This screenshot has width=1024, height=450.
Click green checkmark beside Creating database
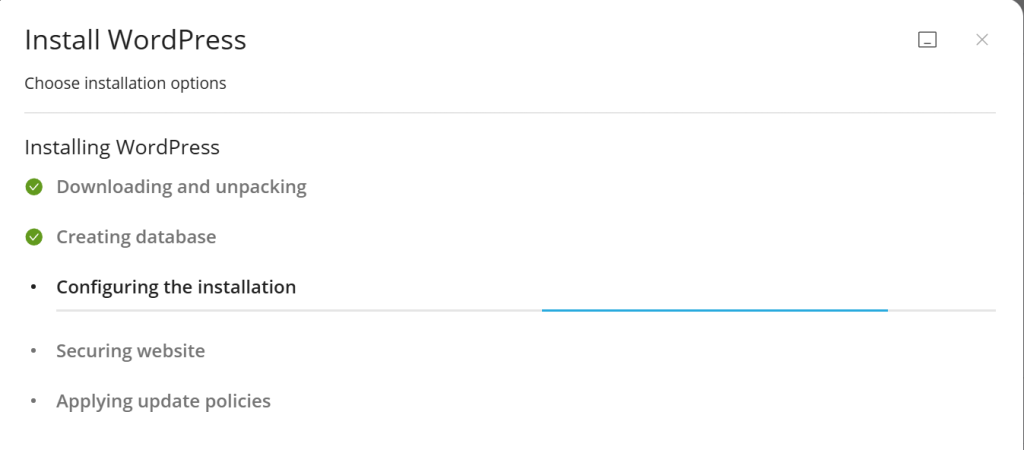tap(34, 237)
